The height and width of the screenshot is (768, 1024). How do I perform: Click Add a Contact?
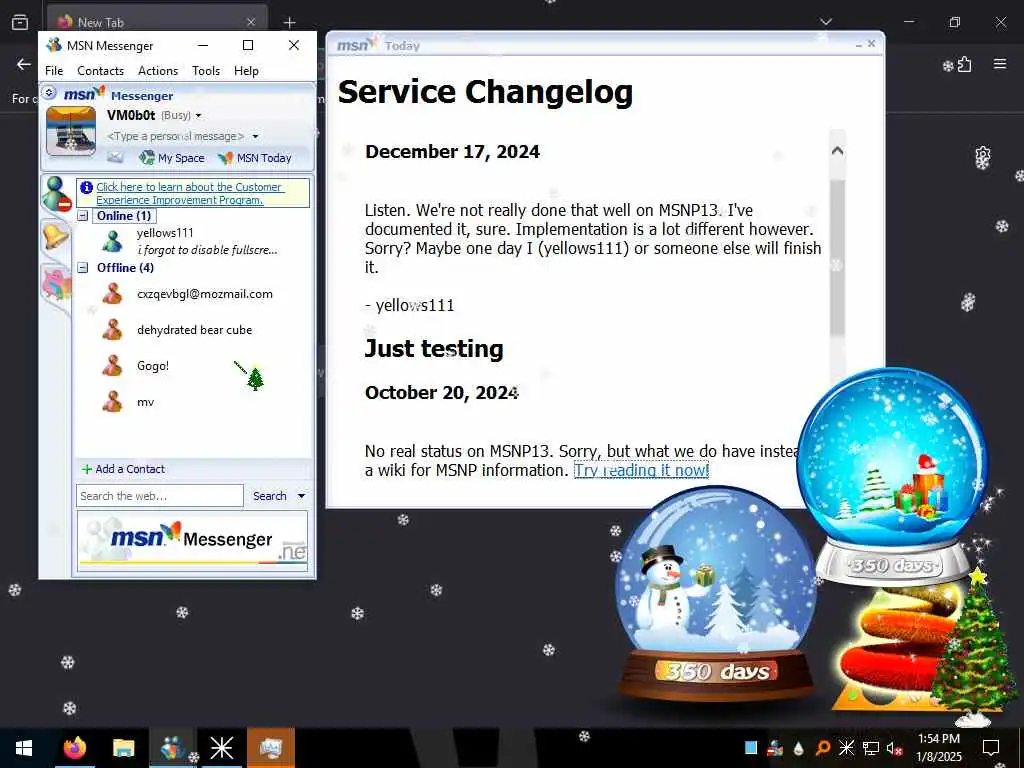coord(123,469)
